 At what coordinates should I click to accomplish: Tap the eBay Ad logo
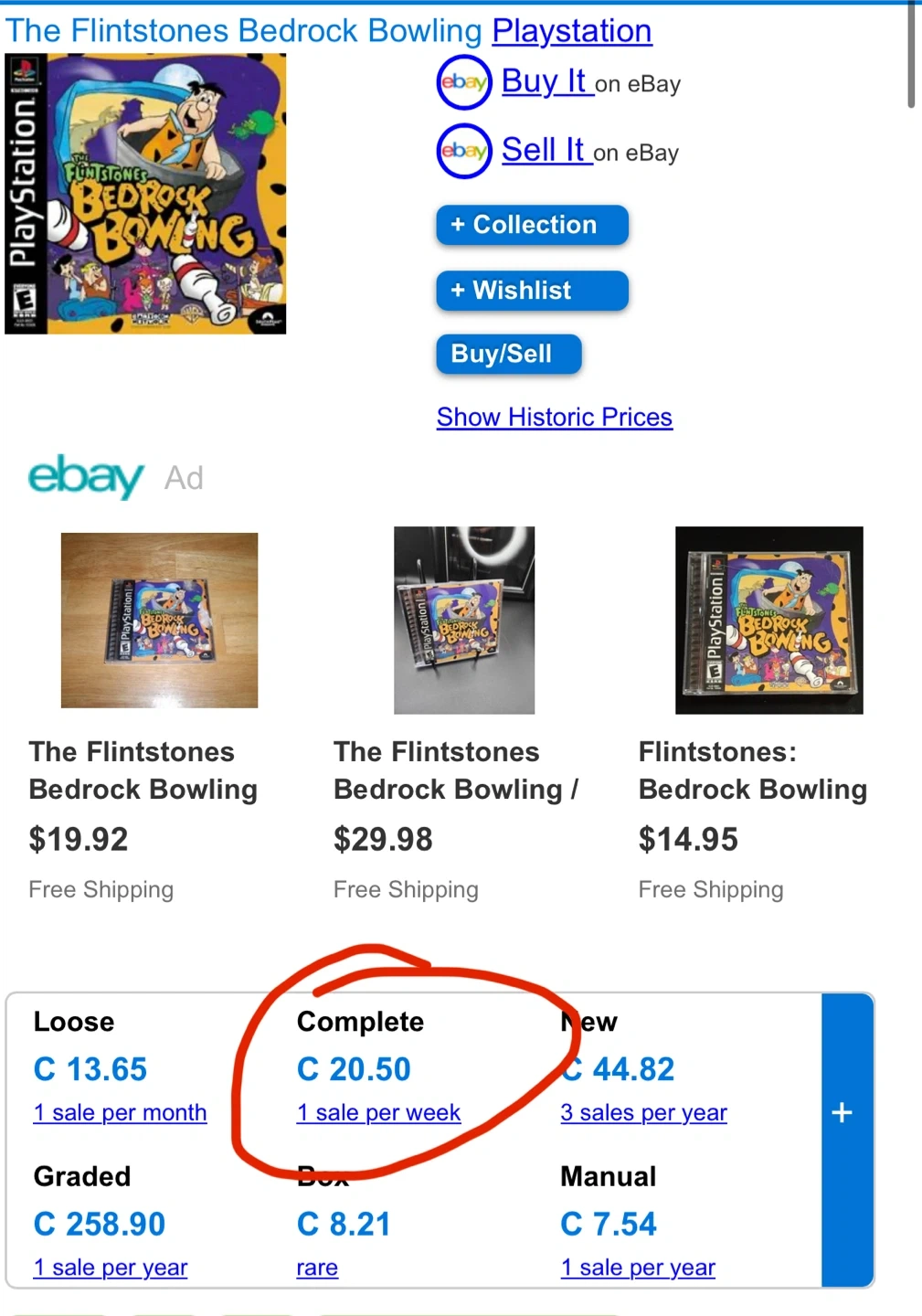point(86,476)
